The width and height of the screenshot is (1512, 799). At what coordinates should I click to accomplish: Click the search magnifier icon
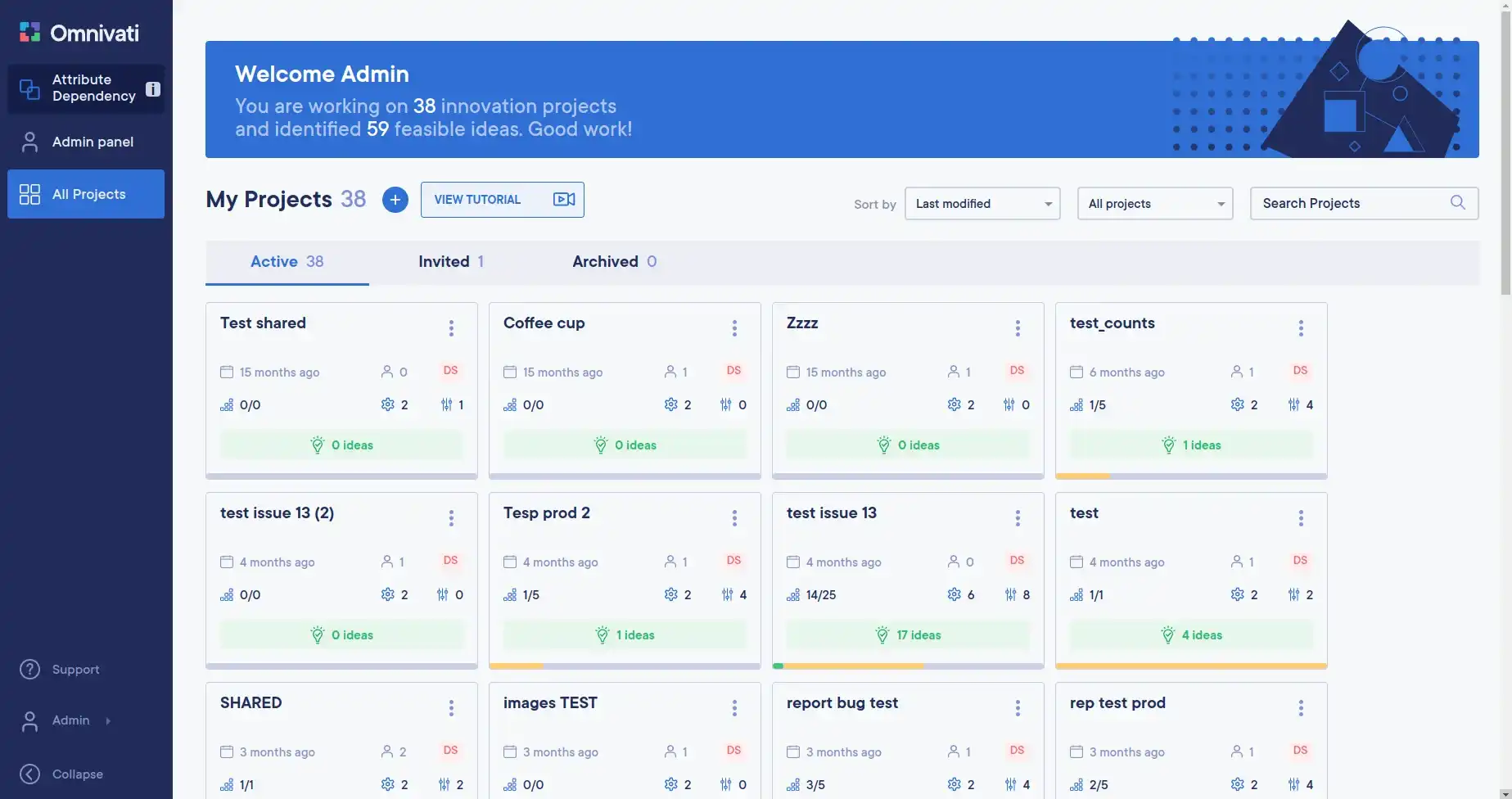[1457, 203]
